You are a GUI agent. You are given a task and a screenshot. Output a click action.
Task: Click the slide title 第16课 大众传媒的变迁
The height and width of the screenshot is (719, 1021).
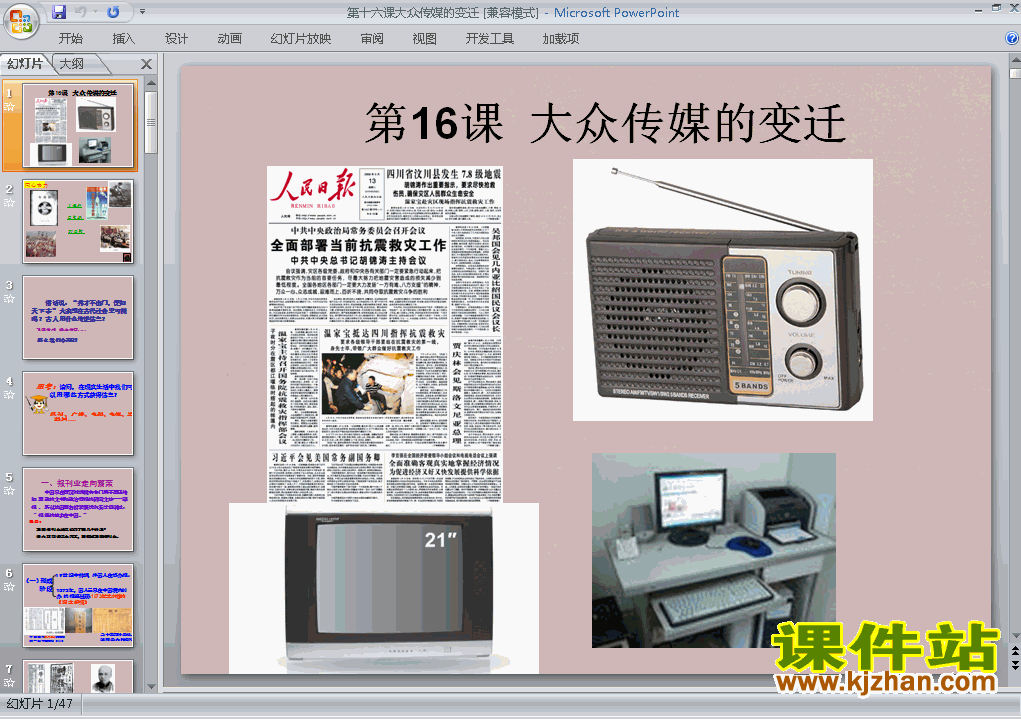pos(606,123)
